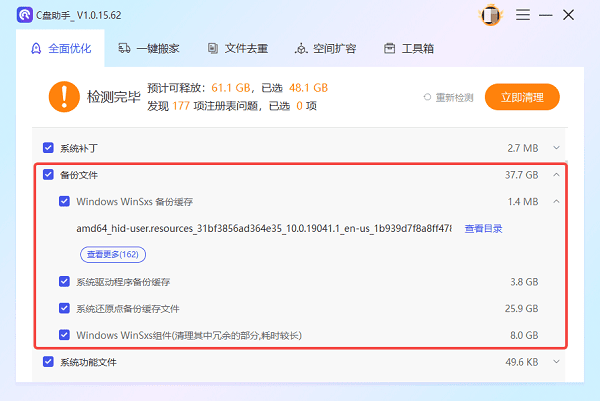
Task: Click the 3.8 GB size value
Action: 524,282
